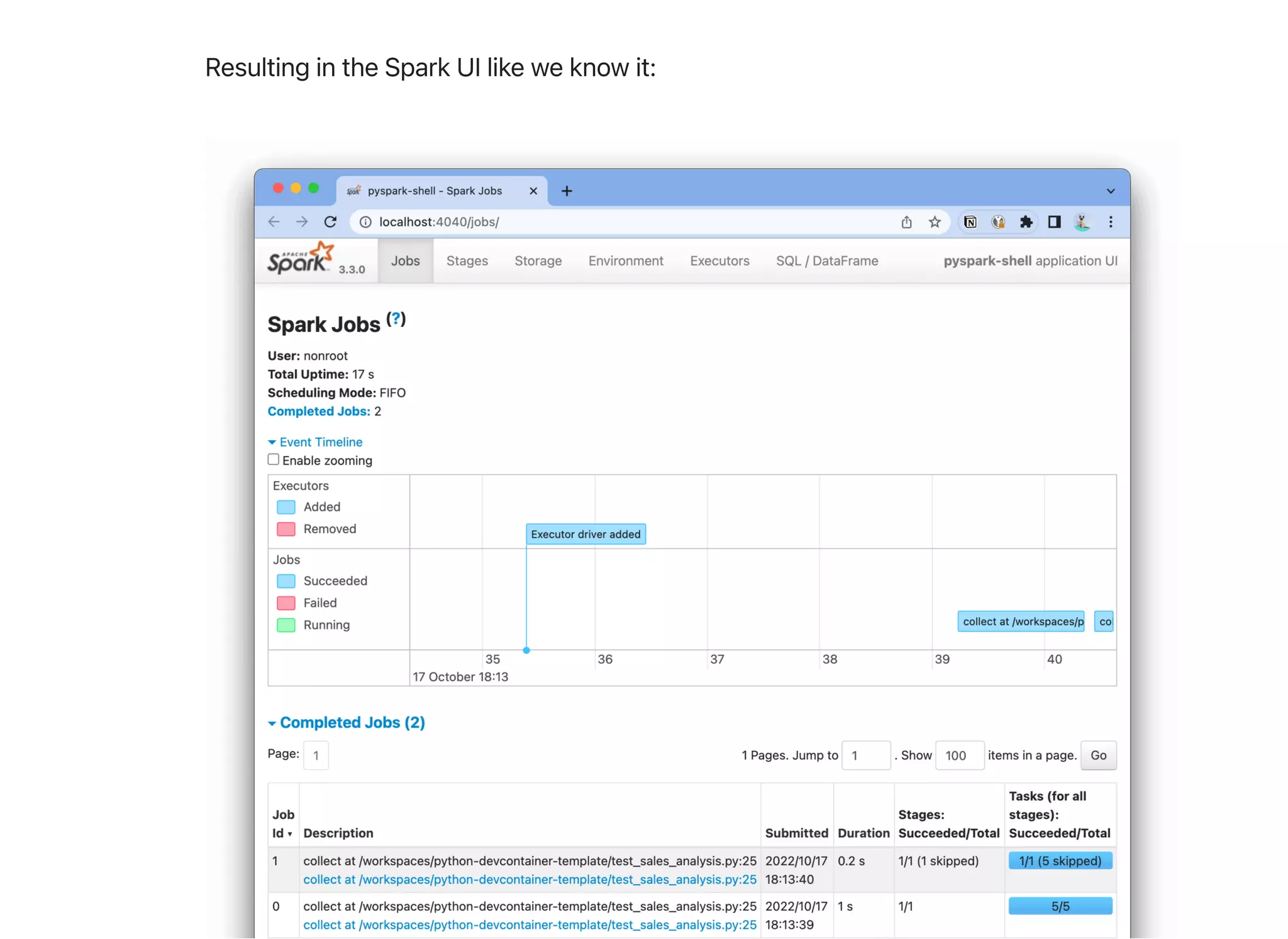Click the Show items per page field
The image size is (1288, 939).
click(x=959, y=755)
